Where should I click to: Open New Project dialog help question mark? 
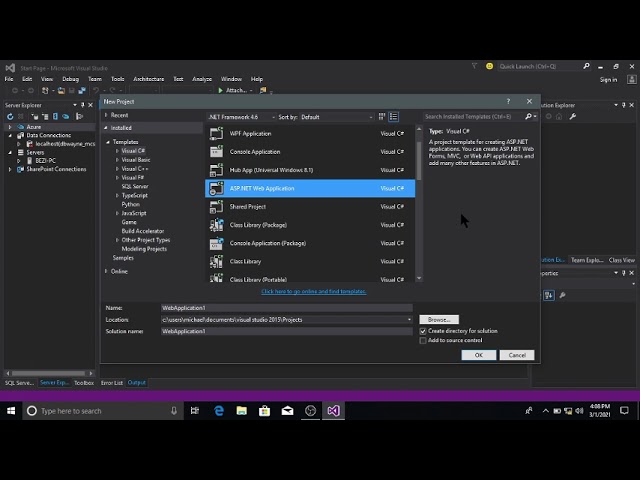pyautogui.click(x=508, y=101)
